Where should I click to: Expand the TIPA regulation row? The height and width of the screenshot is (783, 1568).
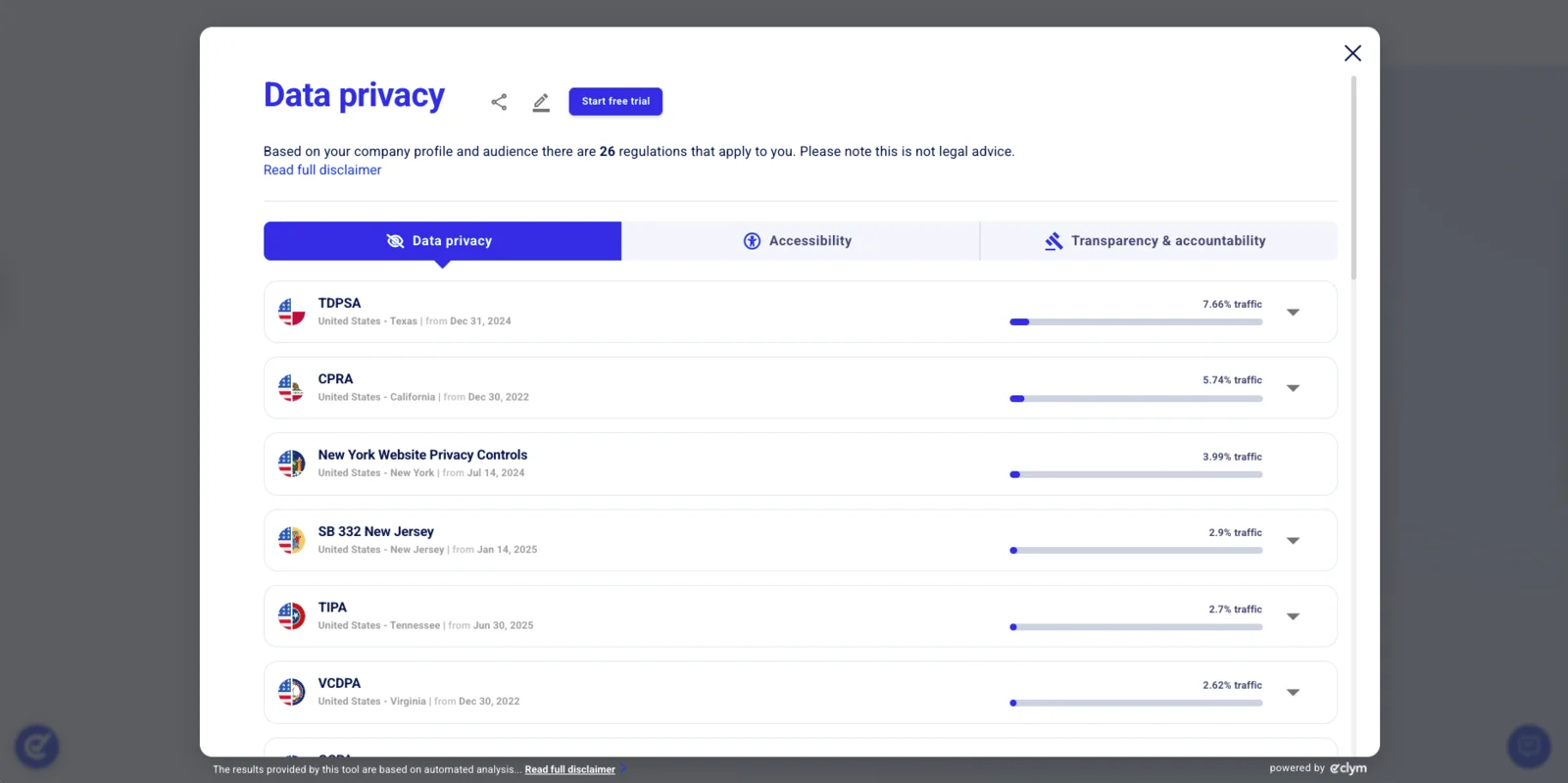pyautogui.click(x=1293, y=616)
